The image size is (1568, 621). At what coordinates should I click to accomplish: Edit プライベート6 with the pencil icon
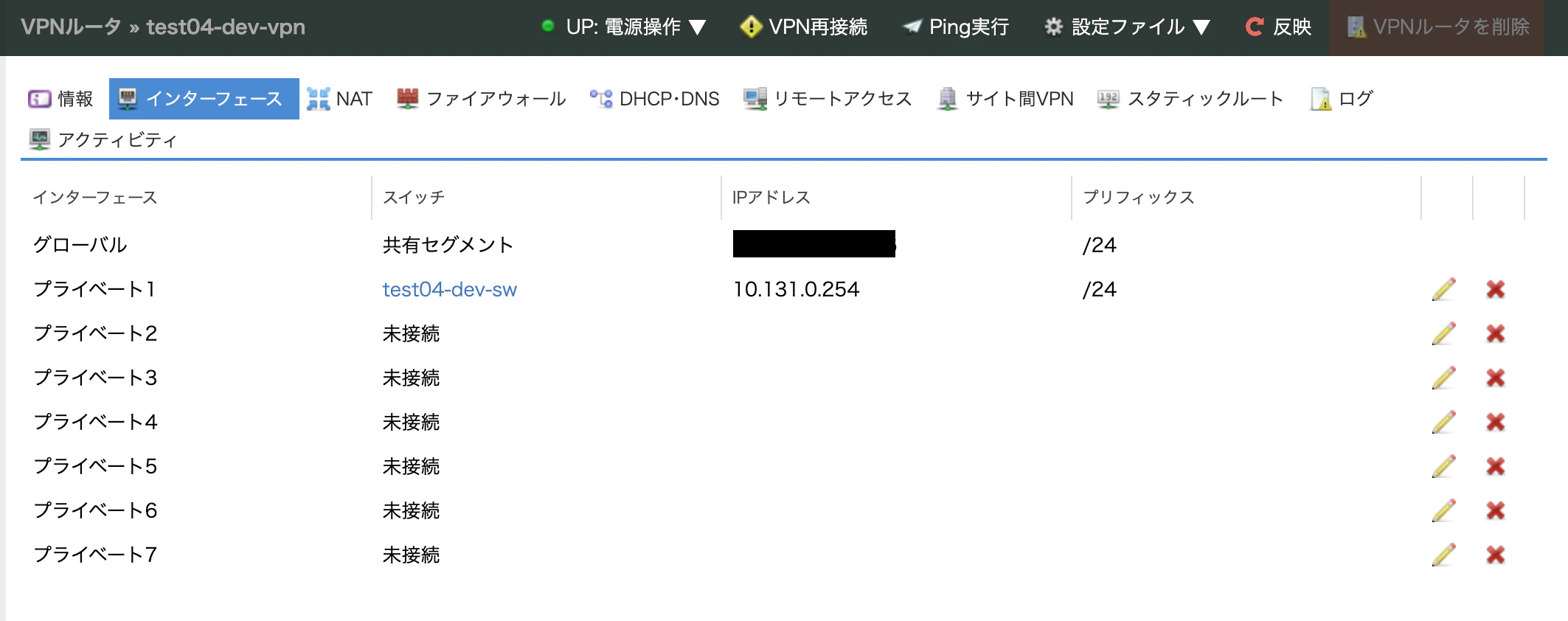[x=1443, y=510]
